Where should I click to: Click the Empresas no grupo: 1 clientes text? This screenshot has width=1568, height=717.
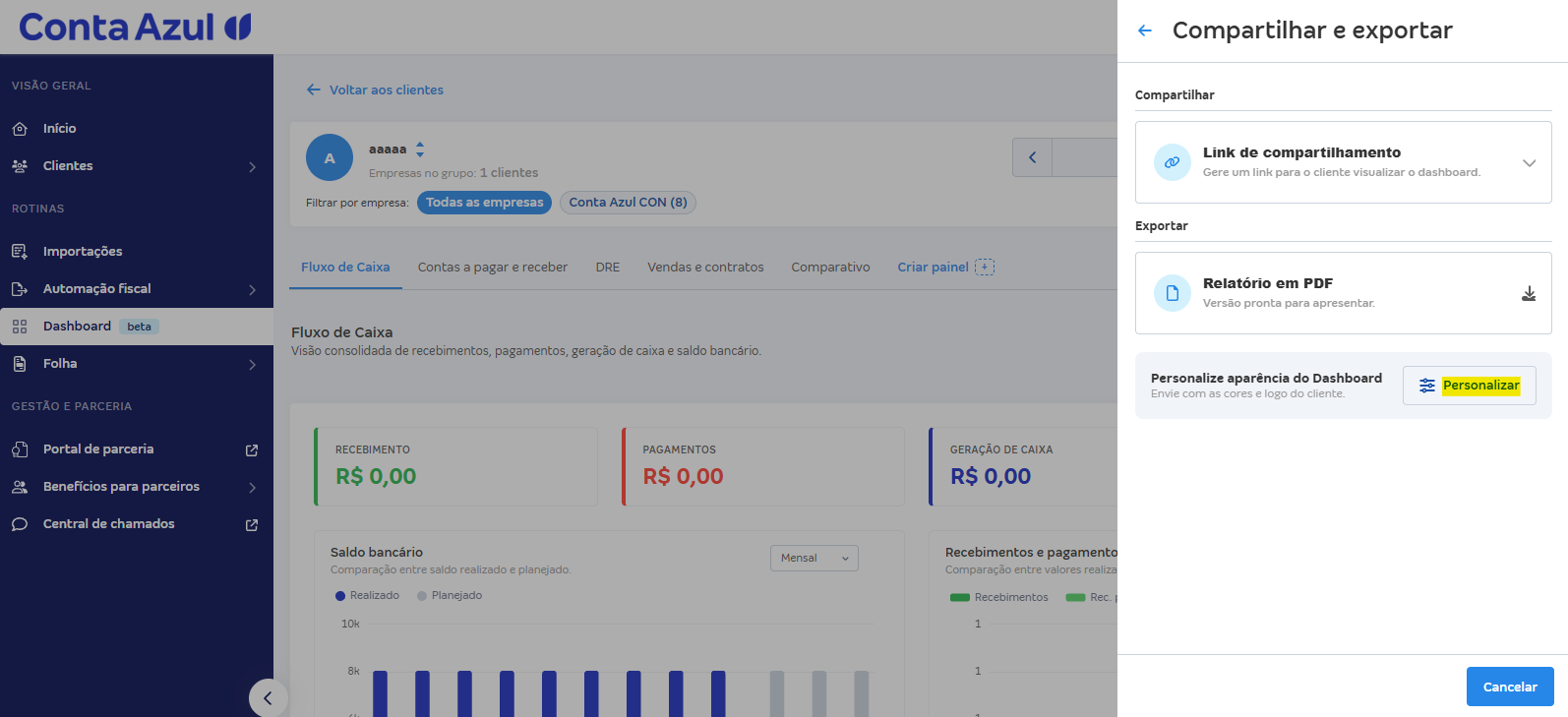coord(453,173)
